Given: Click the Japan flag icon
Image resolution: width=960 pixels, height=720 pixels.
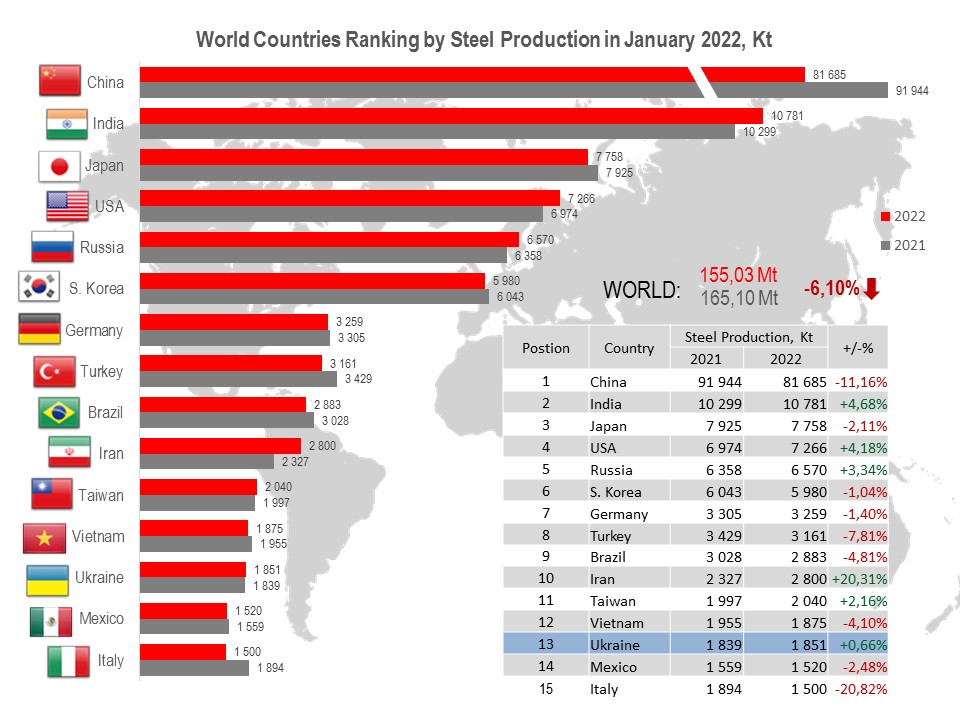Looking at the screenshot, I should (x=59, y=167).
